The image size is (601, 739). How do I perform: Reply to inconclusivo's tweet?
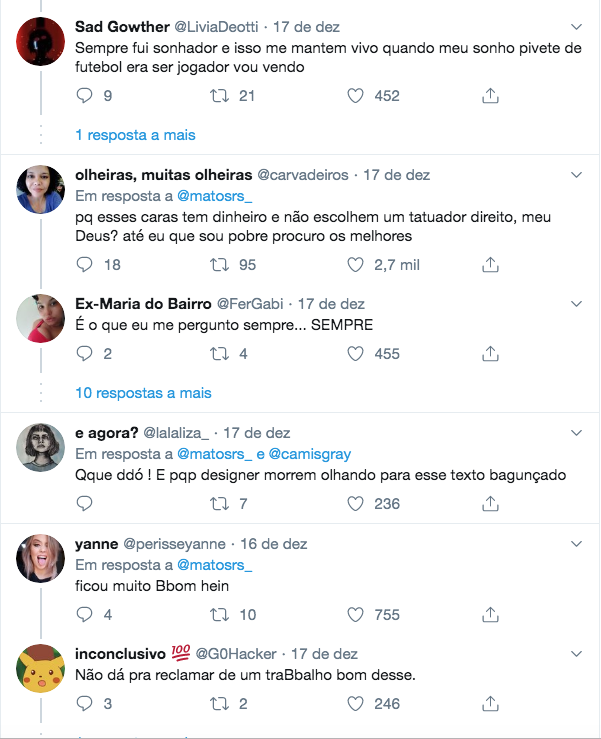pos(85,703)
